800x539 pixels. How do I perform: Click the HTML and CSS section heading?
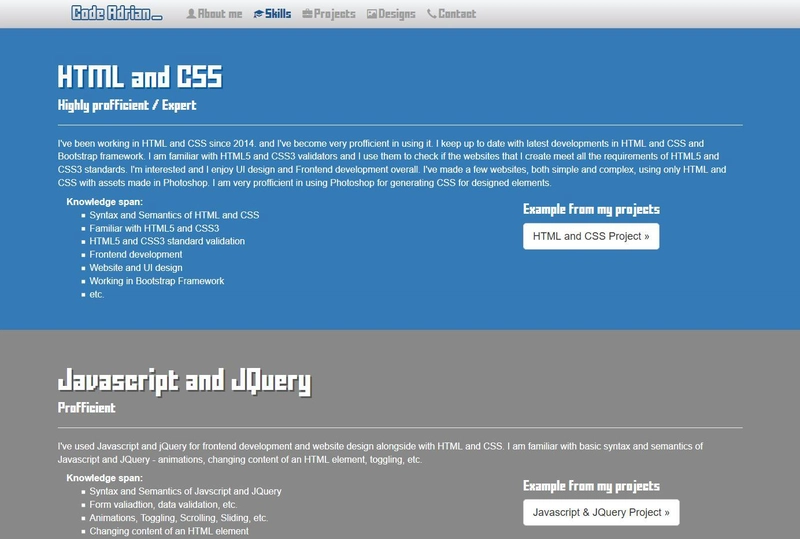click(140, 78)
